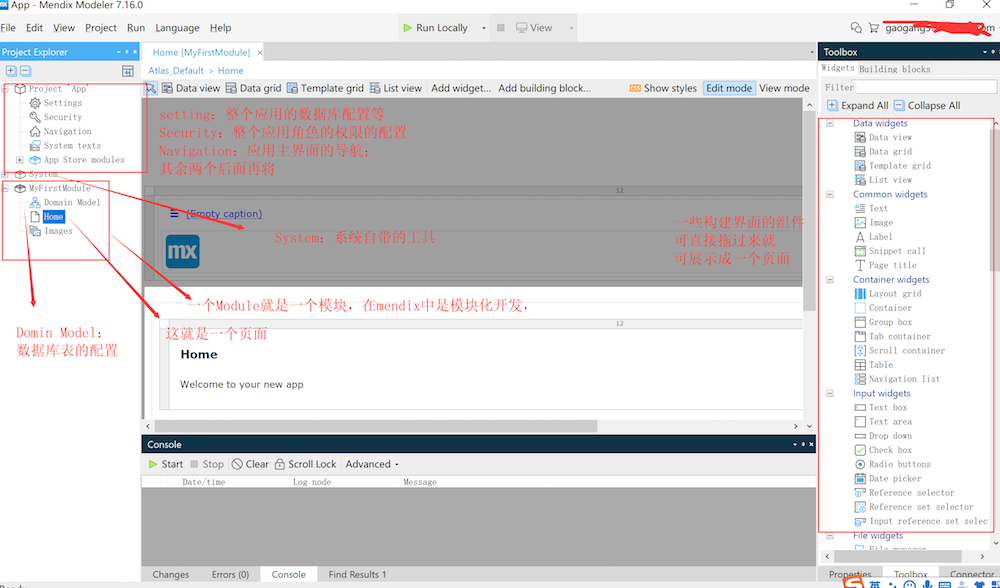Open the Run Locally dropdown arrow
Image resolution: width=1000 pixels, height=588 pixels.
(x=483, y=28)
